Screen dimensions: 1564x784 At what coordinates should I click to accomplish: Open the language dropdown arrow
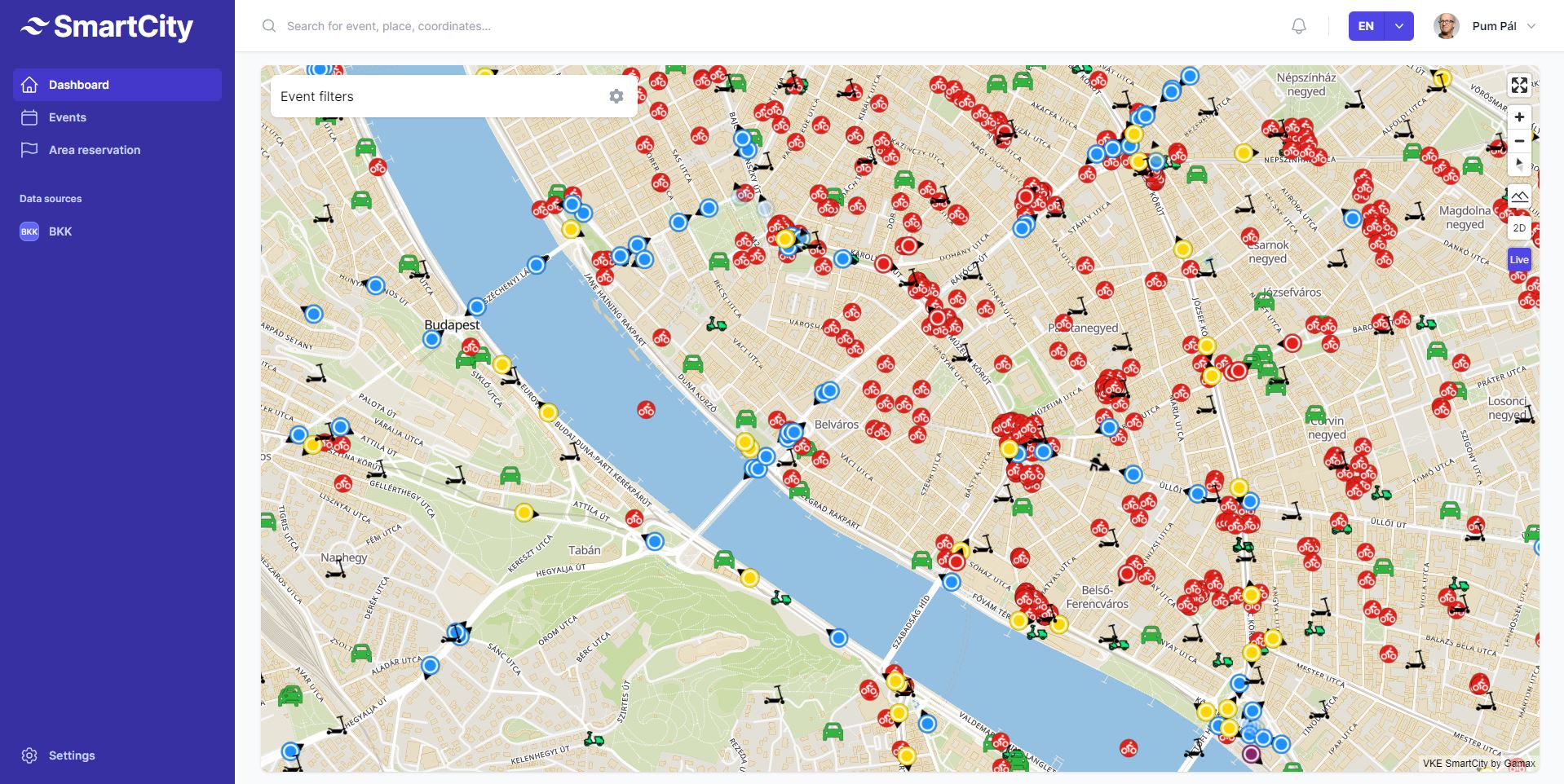coord(1399,26)
